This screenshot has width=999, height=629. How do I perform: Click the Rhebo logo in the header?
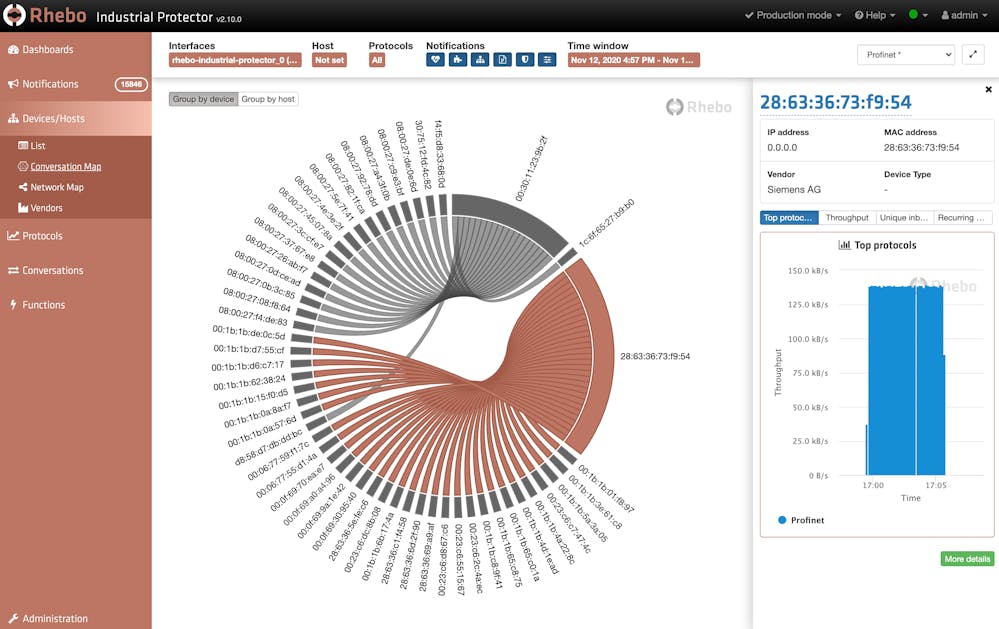[45, 15]
